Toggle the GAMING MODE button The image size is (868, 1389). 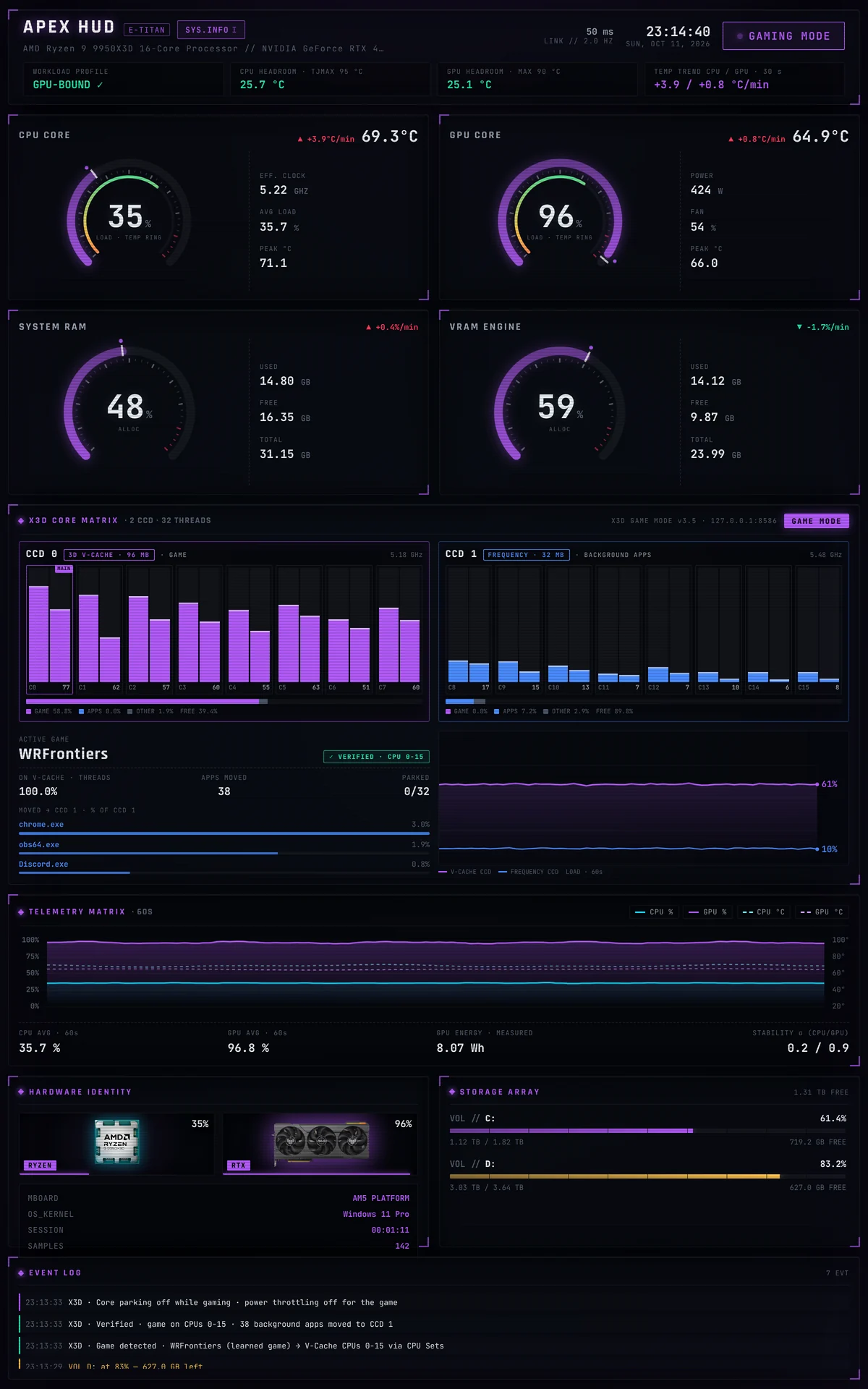tap(783, 36)
